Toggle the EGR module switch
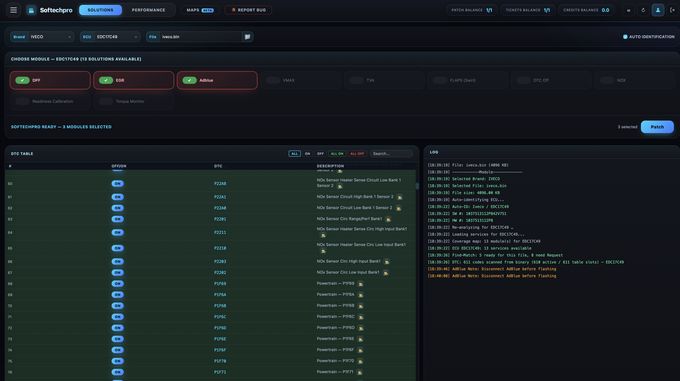Viewport: 680px width, 381px height. (106, 80)
